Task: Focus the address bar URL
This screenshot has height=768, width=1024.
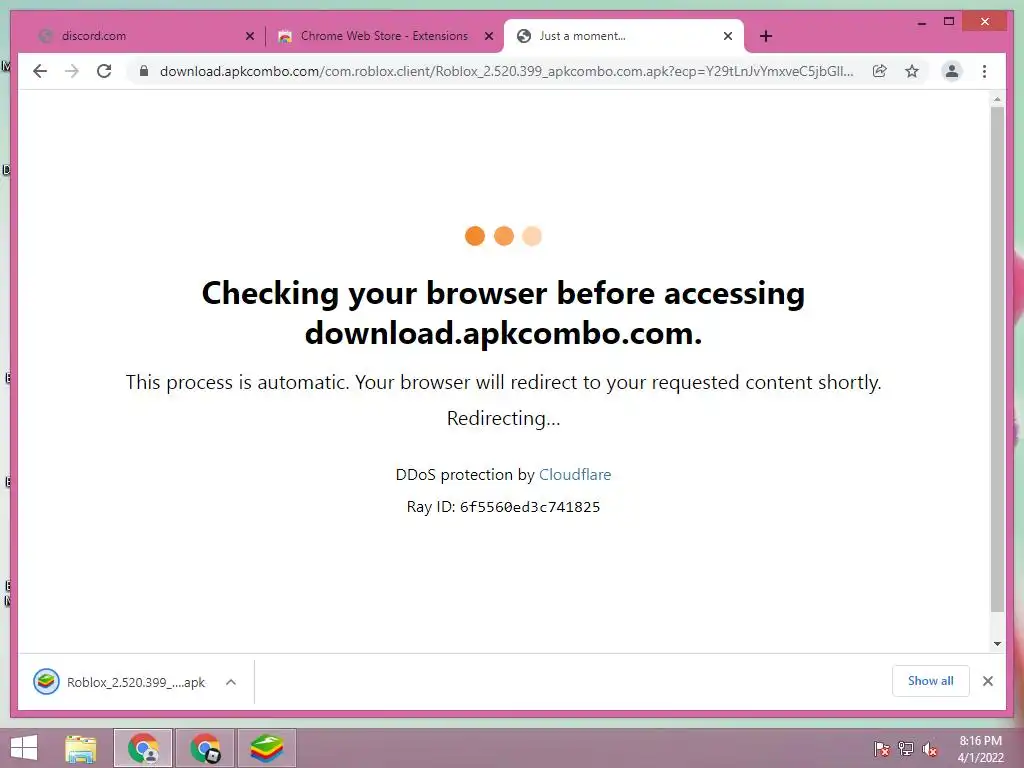Action: coord(507,71)
